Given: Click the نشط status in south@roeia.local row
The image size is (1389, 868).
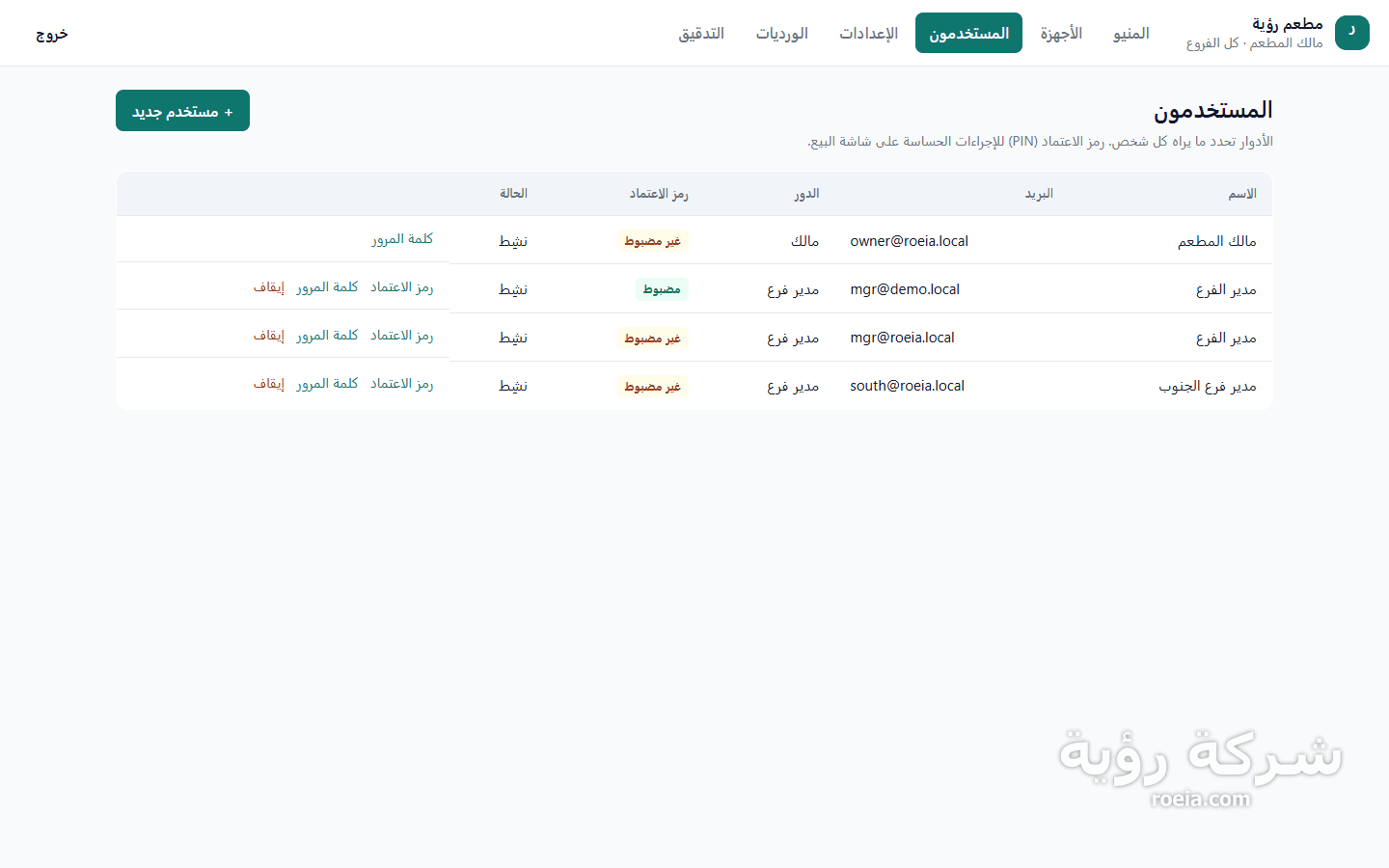Looking at the screenshot, I should (x=512, y=386).
